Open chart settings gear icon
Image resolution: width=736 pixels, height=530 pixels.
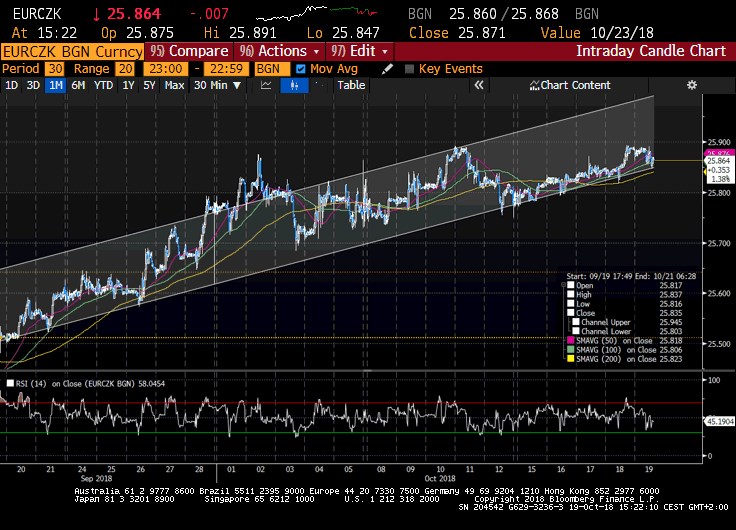(x=719, y=85)
